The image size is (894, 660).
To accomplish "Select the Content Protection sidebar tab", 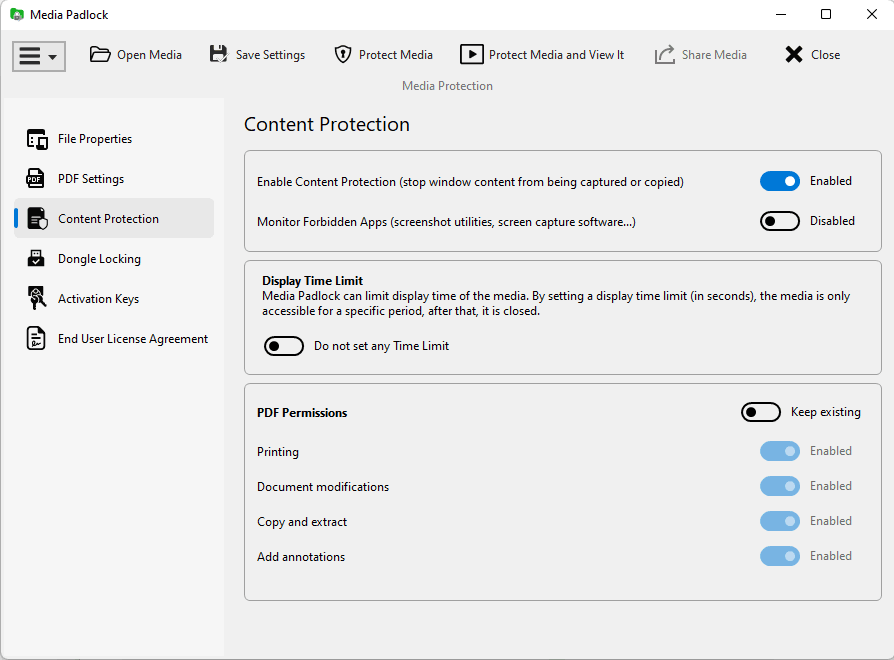I will pos(108,219).
